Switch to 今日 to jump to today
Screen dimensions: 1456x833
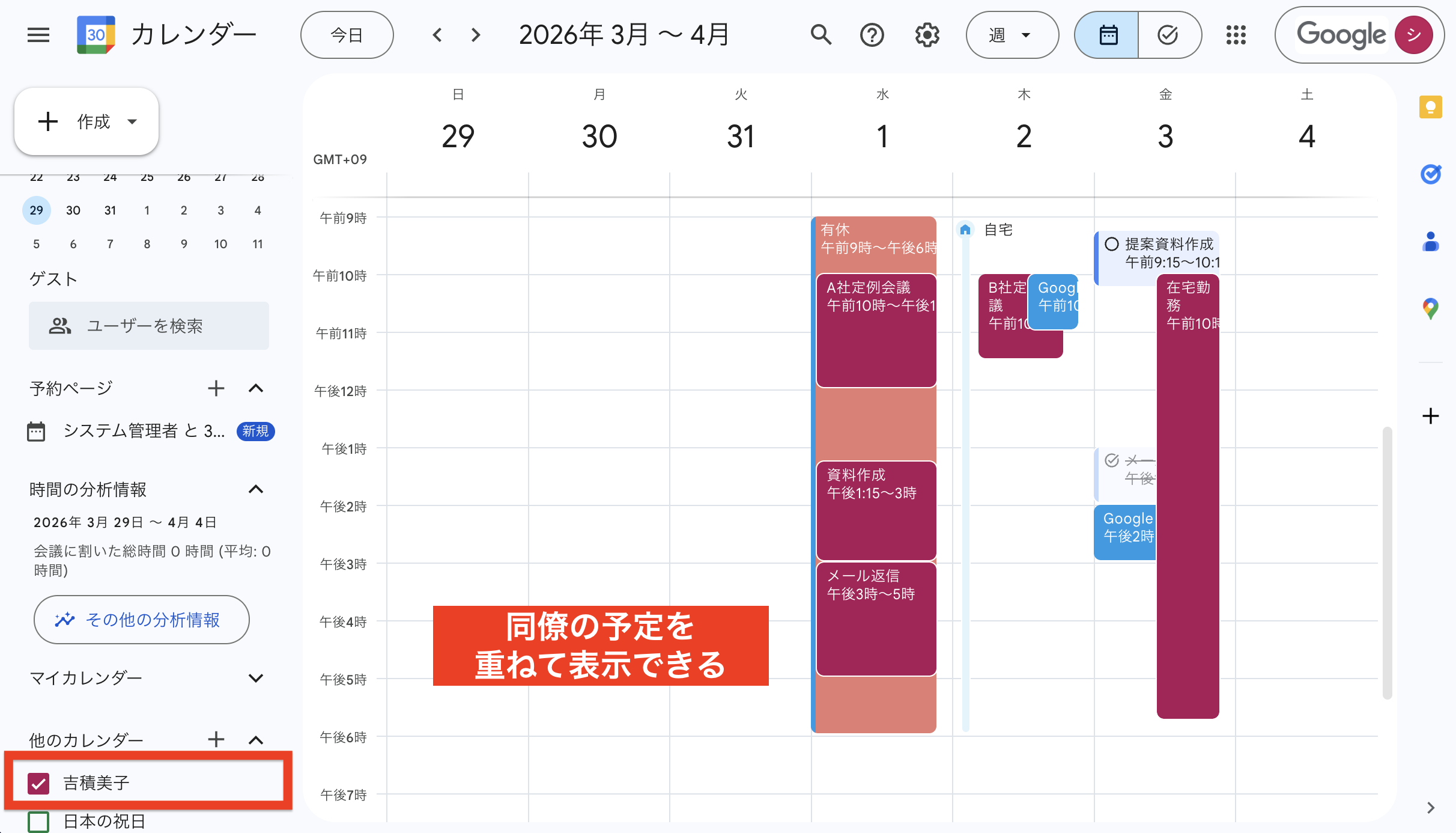click(x=346, y=34)
